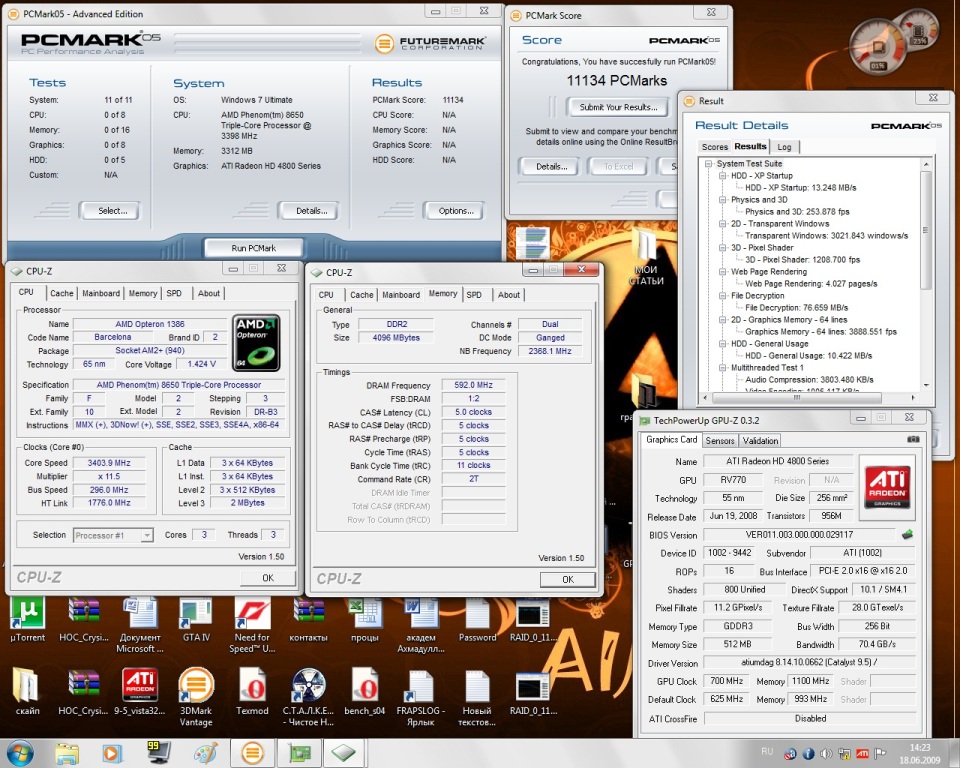Open About tab in CPU-Z memory window
This screenshot has height=768, width=960.
pyautogui.click(x=509, y=295)
